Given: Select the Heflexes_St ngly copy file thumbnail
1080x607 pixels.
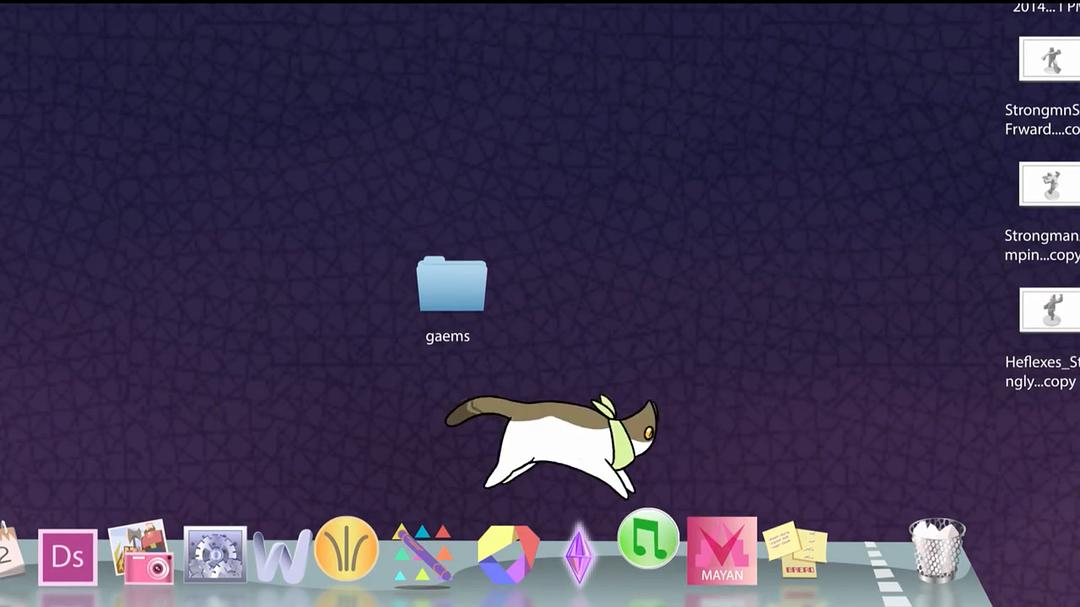Looking at the screenshot, I should [1049, 309].
